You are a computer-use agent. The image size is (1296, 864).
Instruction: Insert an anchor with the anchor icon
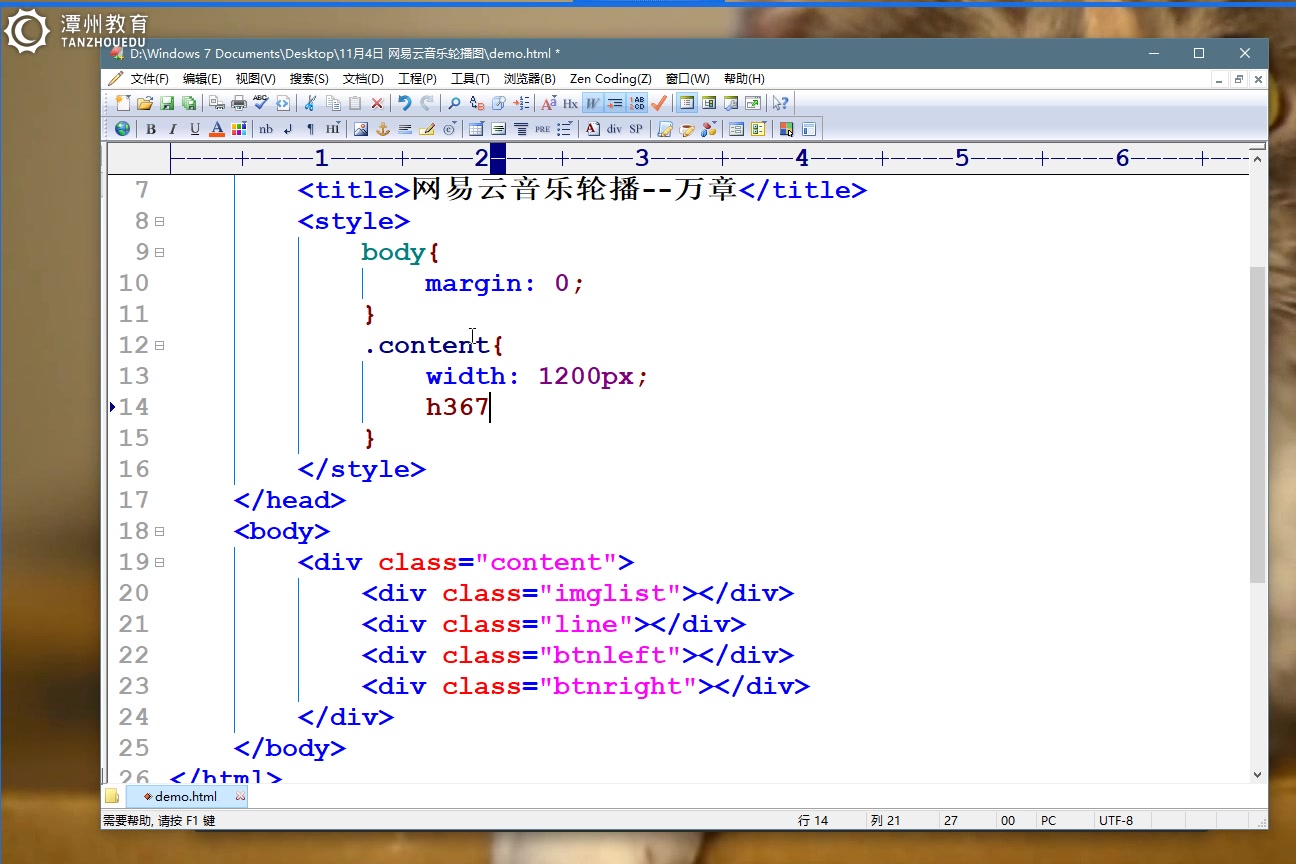tap(383, 129)
